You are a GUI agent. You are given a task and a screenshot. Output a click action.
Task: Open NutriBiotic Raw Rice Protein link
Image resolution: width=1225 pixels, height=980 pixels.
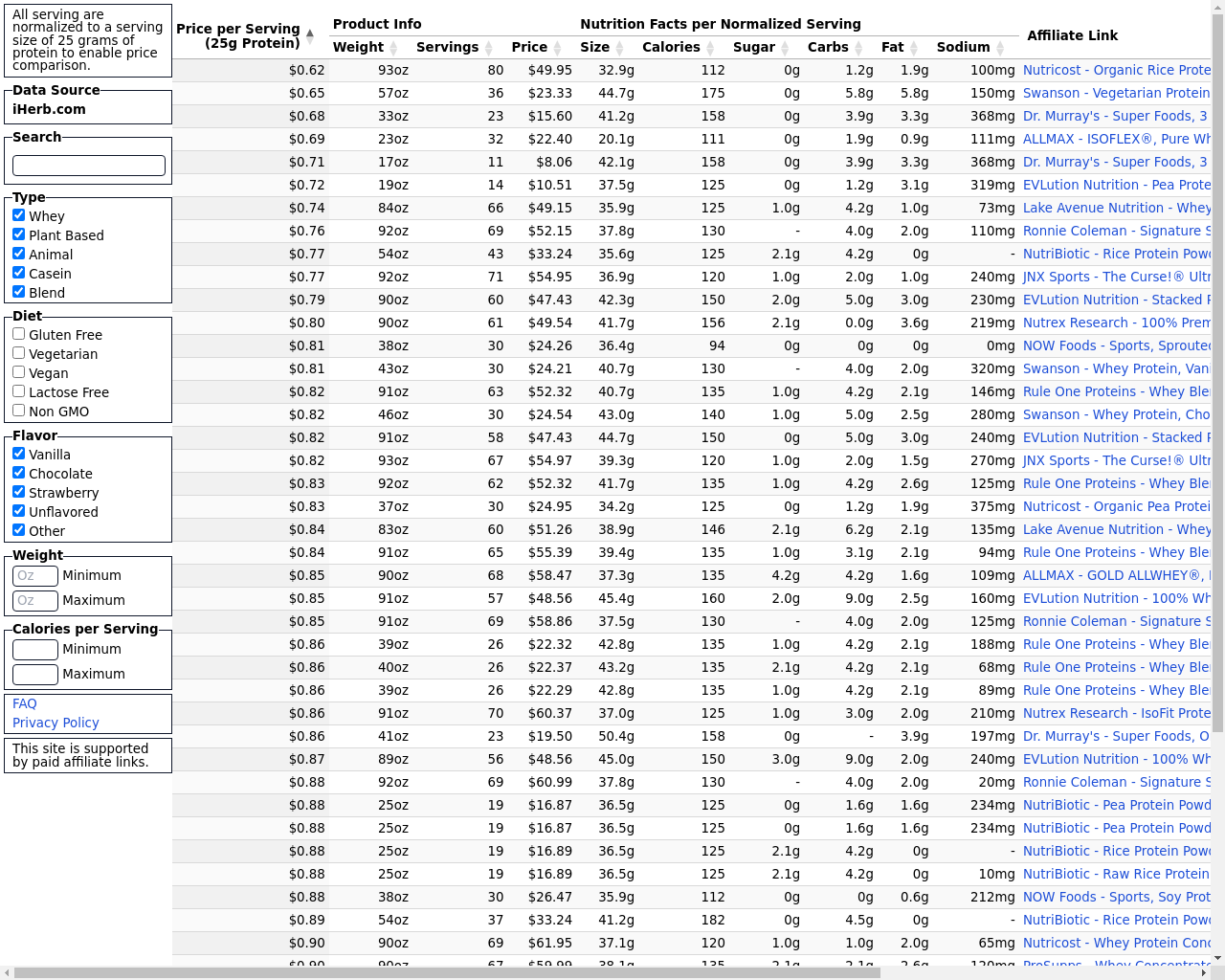(1117, 874)
